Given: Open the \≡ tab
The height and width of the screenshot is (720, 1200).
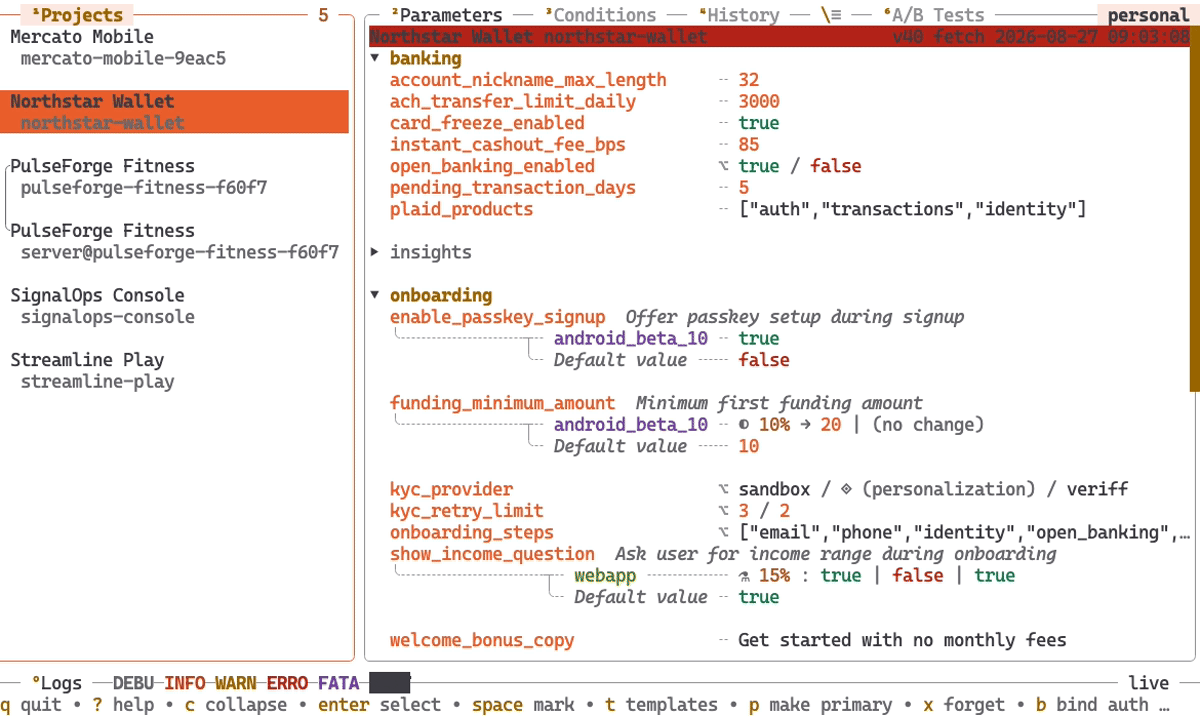Looking at the screenshot, I should 831,15.
